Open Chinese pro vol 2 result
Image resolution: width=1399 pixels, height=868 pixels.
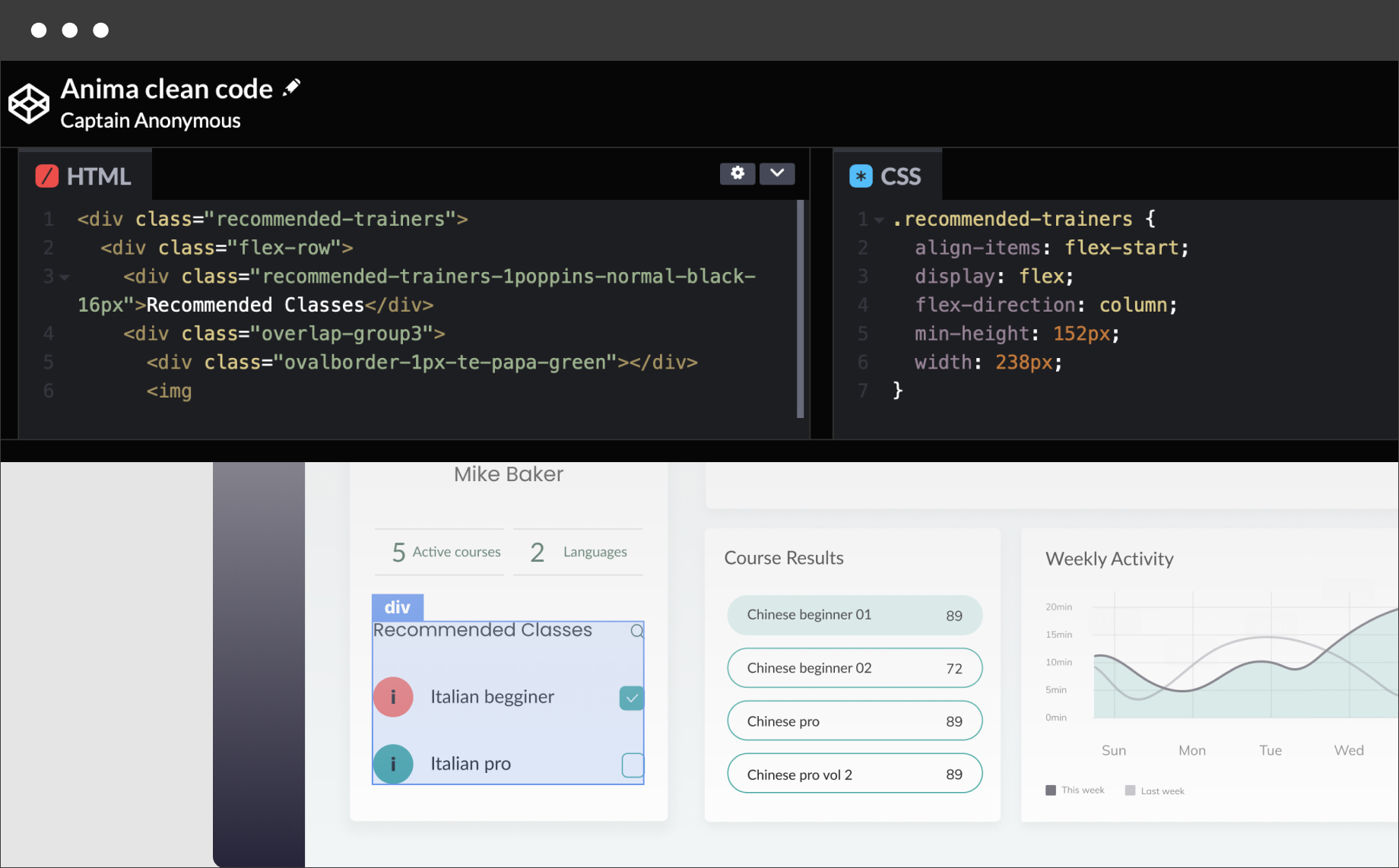855,774
